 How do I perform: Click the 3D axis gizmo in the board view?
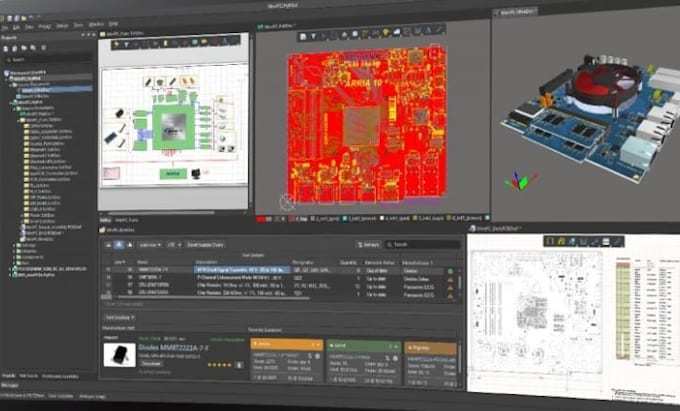pos(521,180)
